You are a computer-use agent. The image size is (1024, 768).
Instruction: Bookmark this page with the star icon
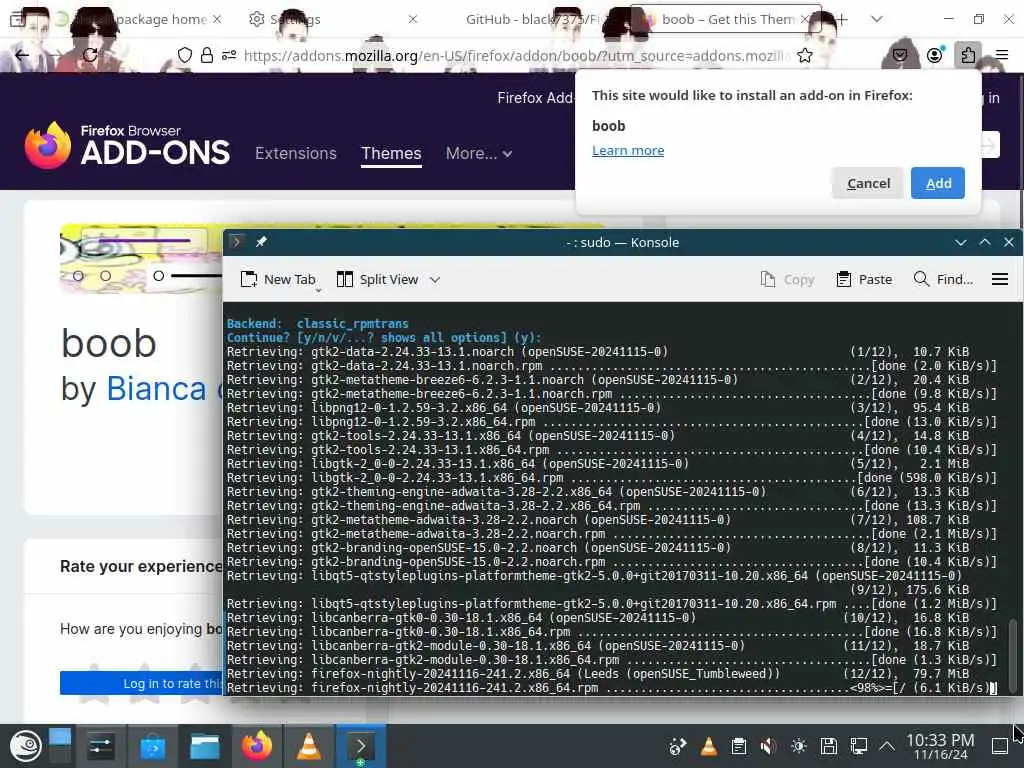(x=805, y=56)
